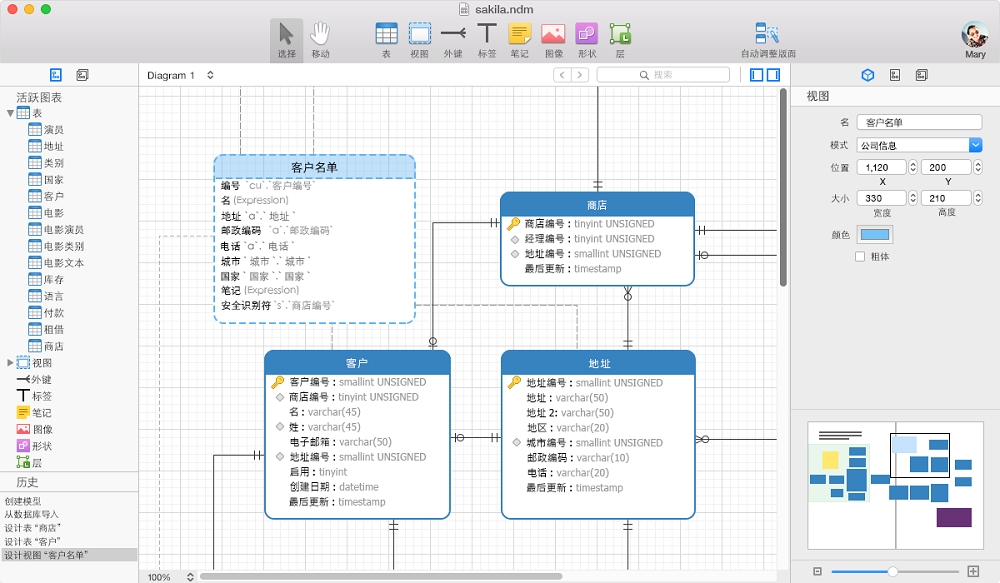Choose the 层 layer tool
1000x583 pixels.
tap(620, 40)
